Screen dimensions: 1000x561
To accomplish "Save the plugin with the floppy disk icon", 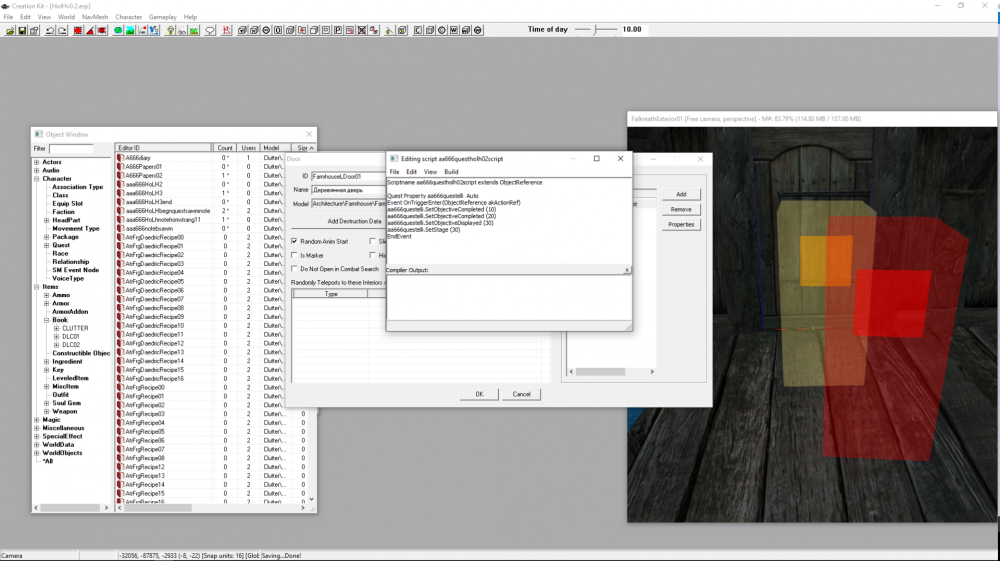I will click(x=22, y=30).
